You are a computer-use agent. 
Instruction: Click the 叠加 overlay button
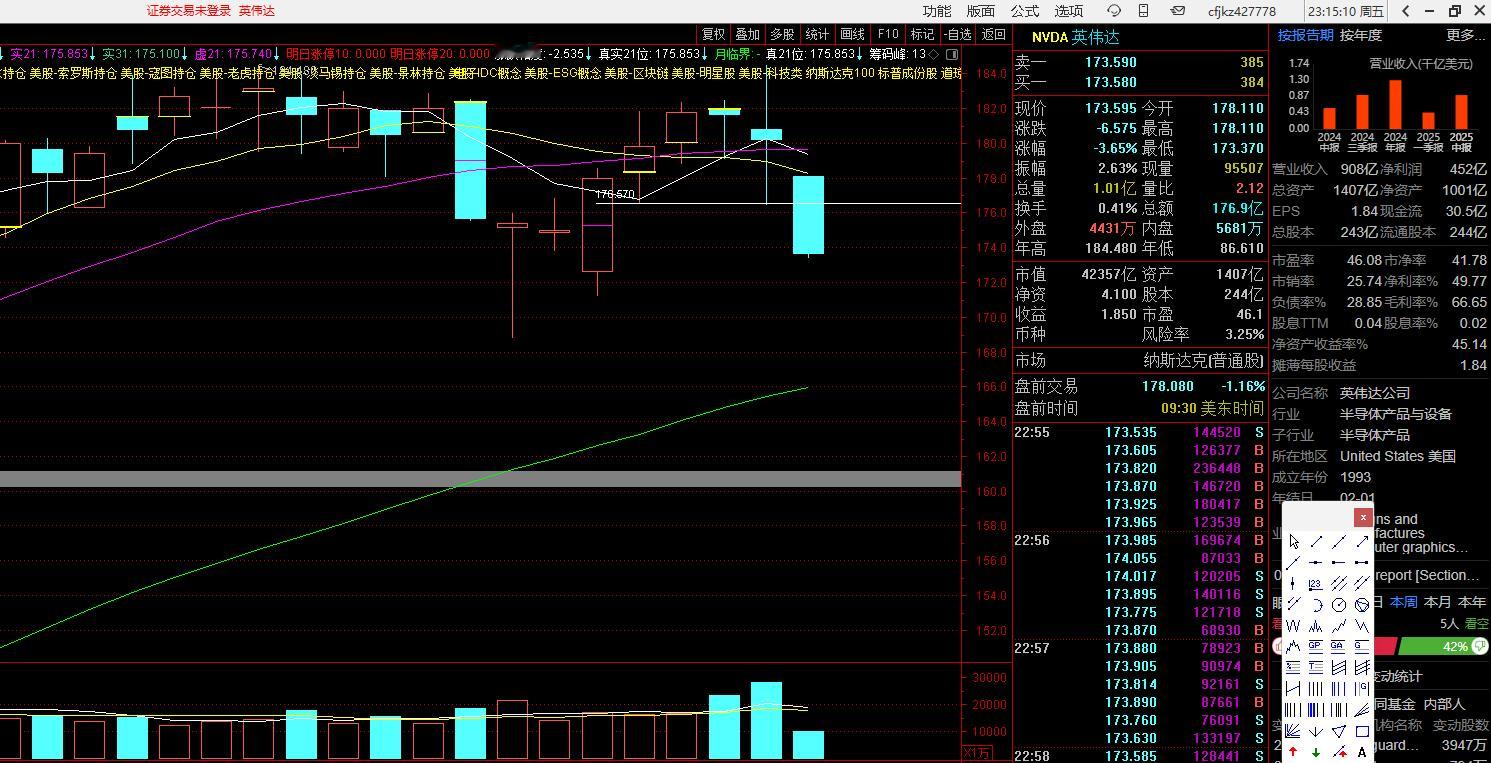click(x=748, y=34)
